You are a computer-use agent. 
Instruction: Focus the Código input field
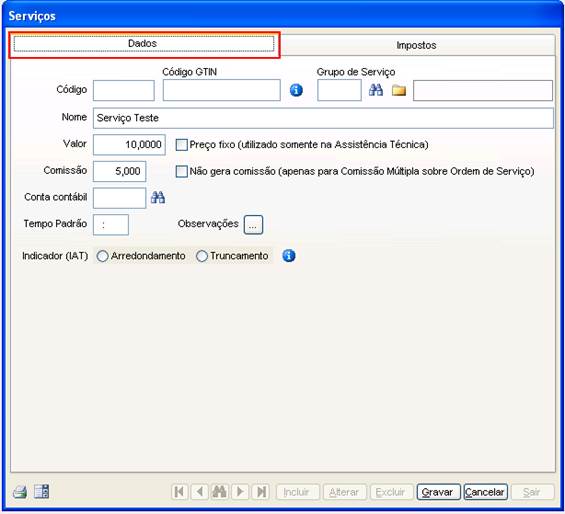click(x=124, y=90)
